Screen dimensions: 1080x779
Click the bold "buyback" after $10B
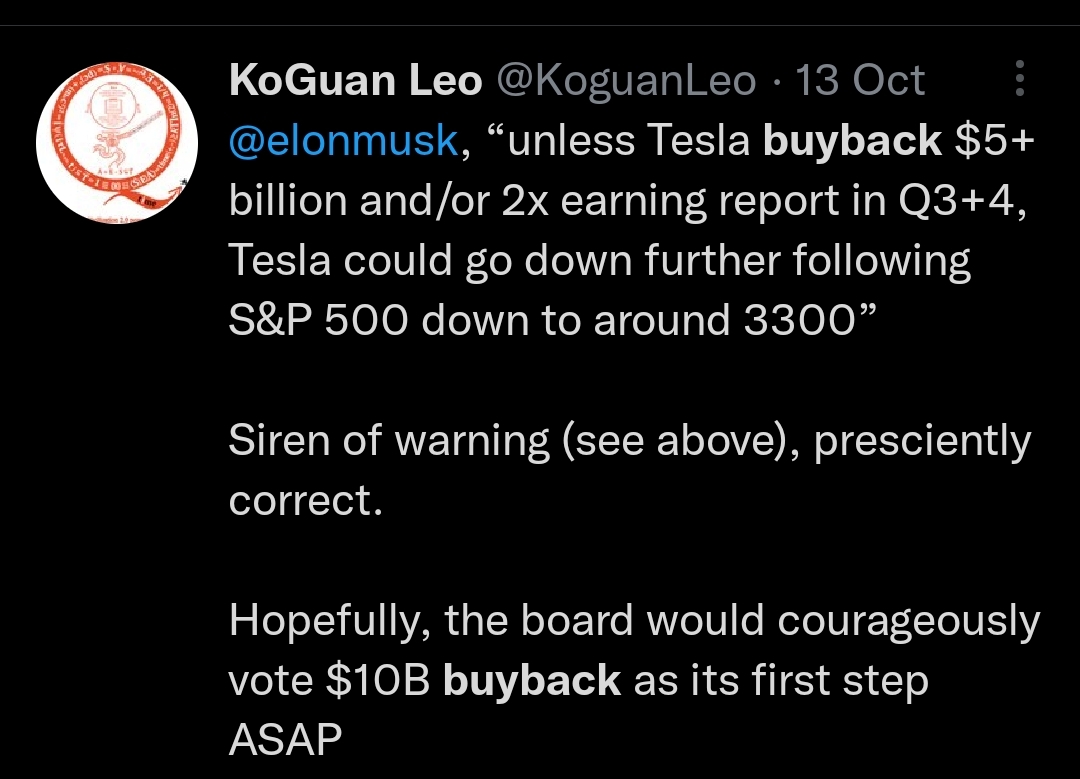pos(531,681)
